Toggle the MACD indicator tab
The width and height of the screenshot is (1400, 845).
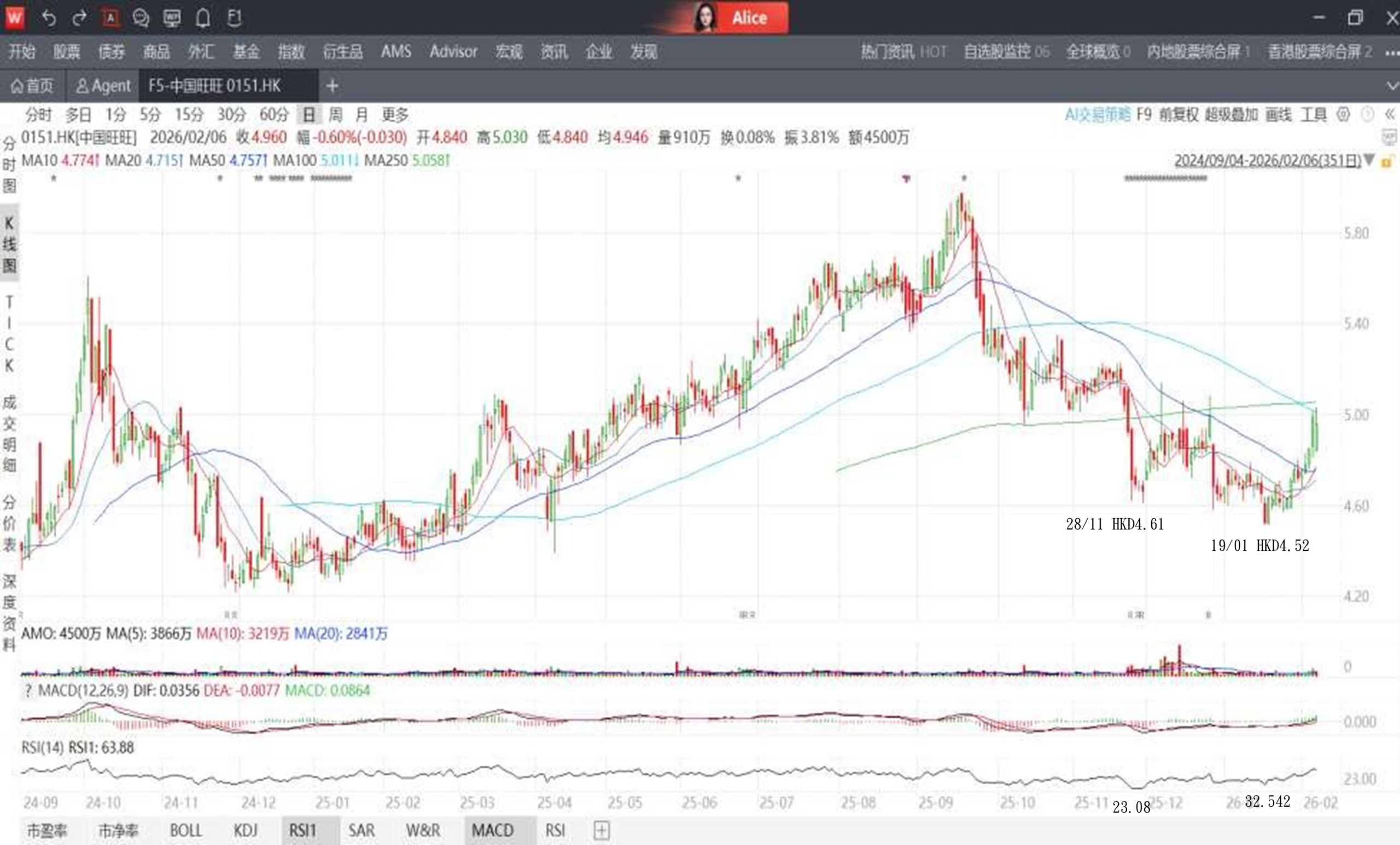[x=492, y=830]
